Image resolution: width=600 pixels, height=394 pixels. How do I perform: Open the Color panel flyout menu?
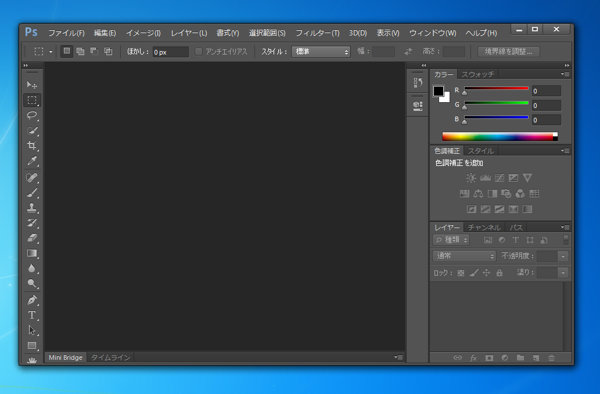coord(565,74)
